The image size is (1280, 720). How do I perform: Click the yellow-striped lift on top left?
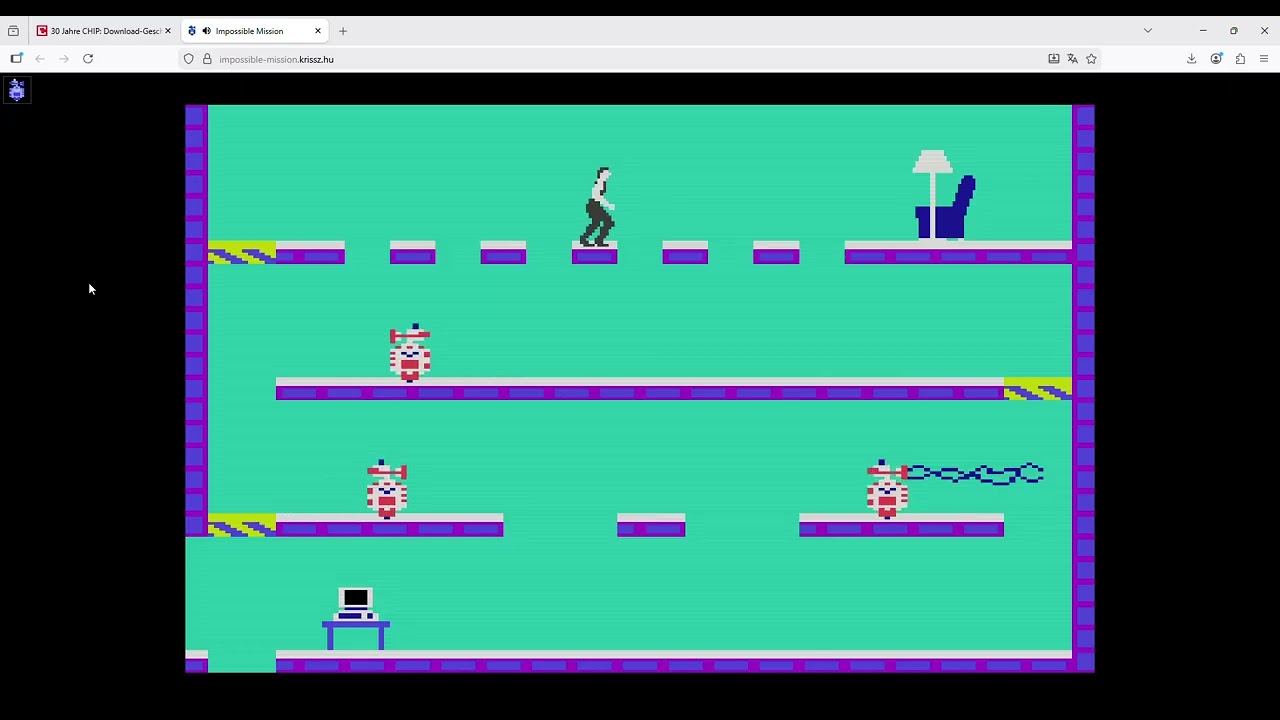pyautogui.click(x=242, y=253)
